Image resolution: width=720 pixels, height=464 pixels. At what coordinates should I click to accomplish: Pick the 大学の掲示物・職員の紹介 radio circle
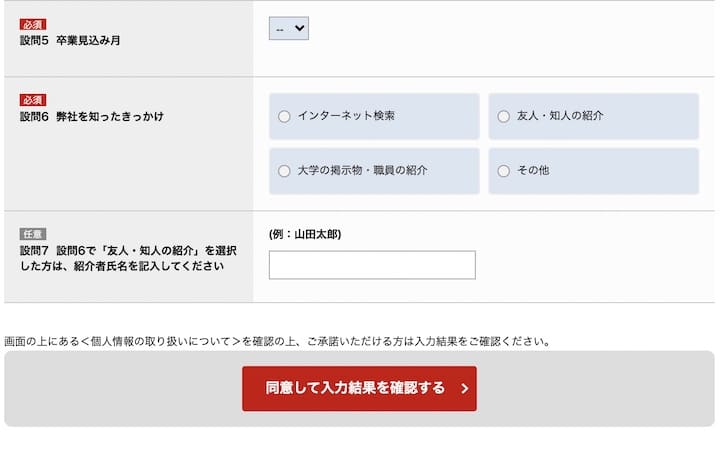284,171
